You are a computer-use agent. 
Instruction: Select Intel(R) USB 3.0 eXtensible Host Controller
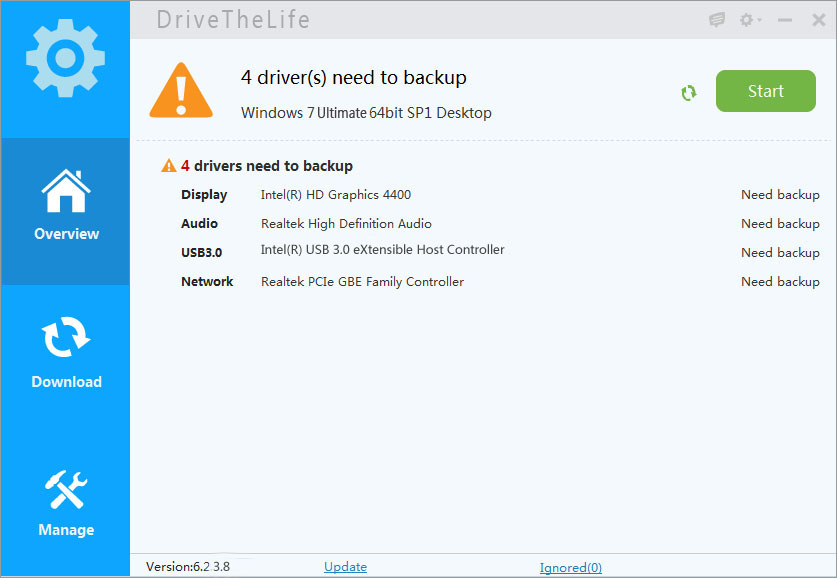(x=382, y=250)
